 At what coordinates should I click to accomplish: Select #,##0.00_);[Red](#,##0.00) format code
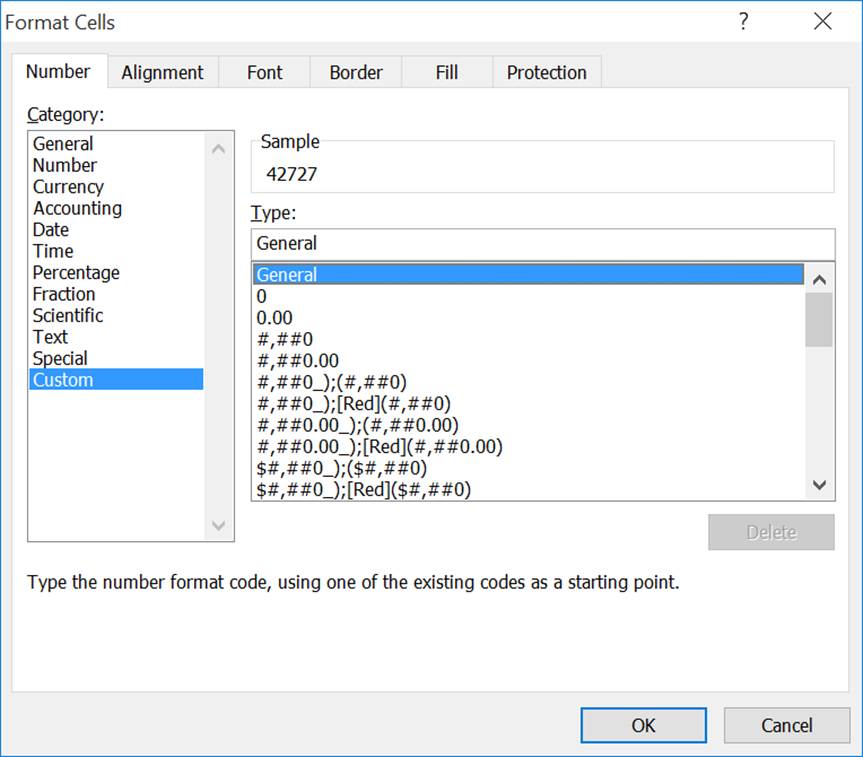(x=528, y=446)
